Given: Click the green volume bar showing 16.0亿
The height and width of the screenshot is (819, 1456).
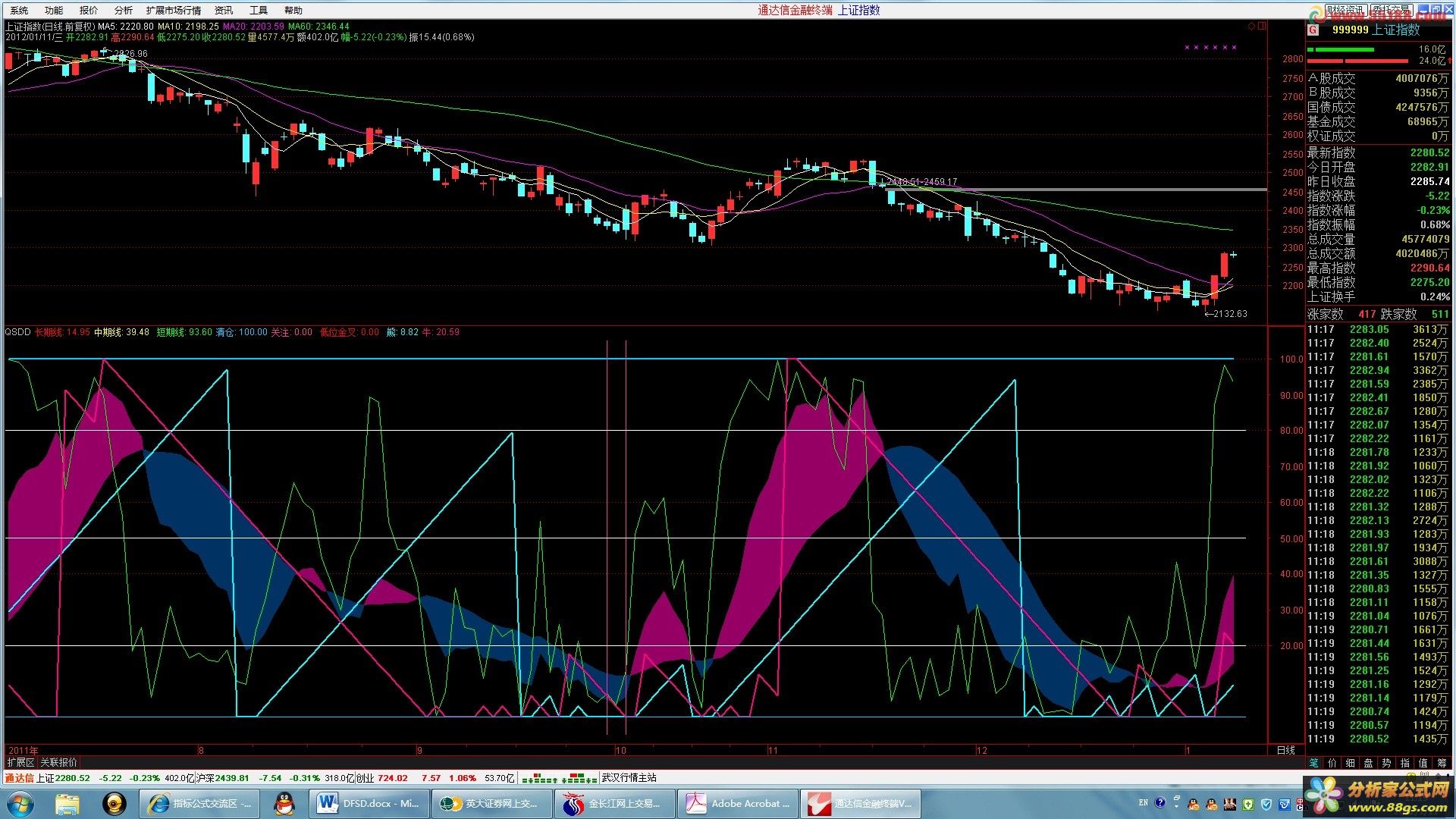Looking at the screenshot, I should [1340, 50].
